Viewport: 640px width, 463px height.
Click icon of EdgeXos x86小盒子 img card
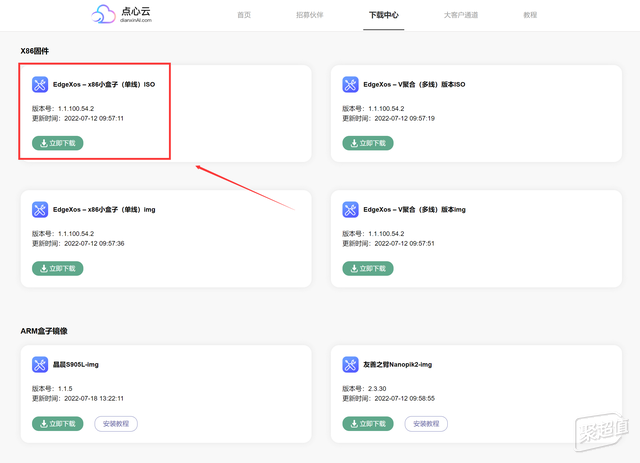[40, 209]
